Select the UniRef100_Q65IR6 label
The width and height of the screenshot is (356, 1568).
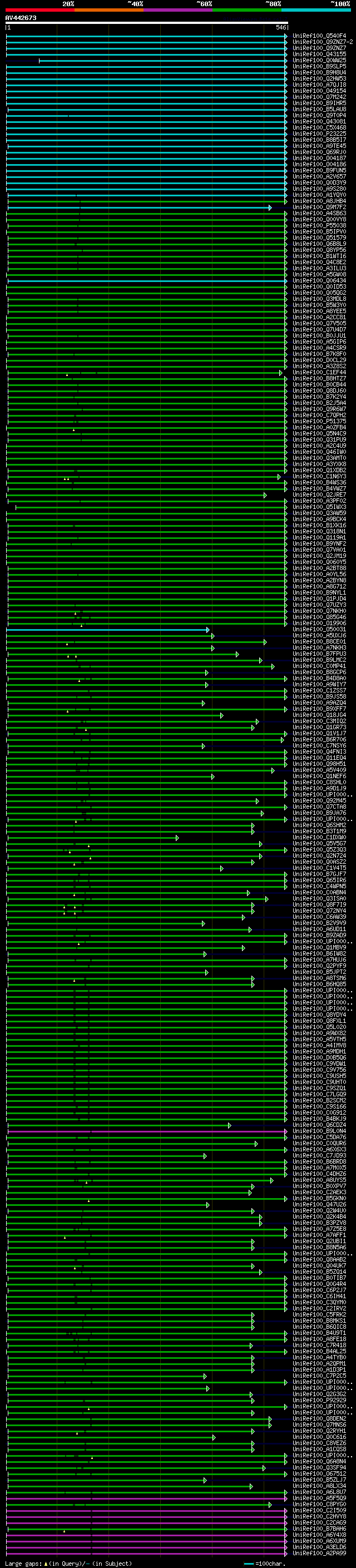click(319, 880)
